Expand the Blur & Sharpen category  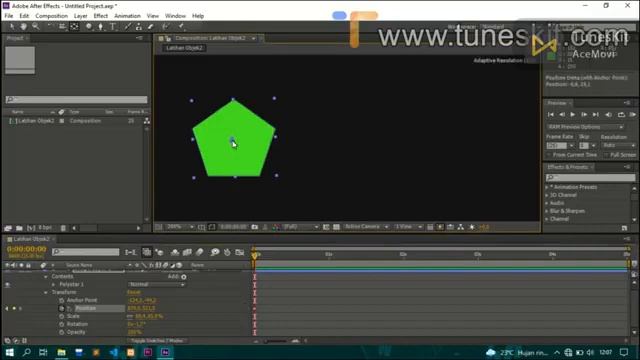tap(547, 211)
